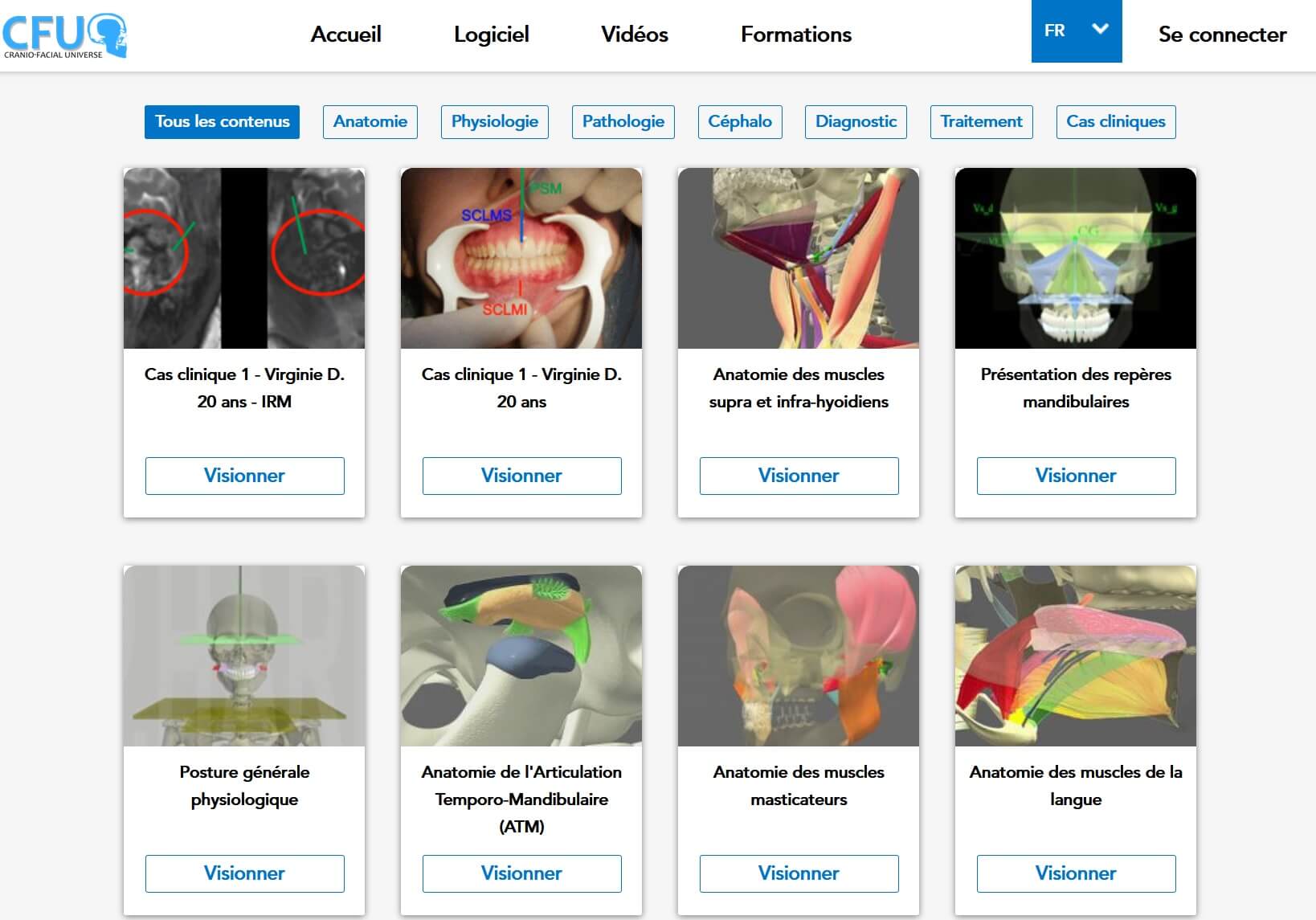Open the supra and infra-hyoid muscles thumbnail

[x=799, y=258]
